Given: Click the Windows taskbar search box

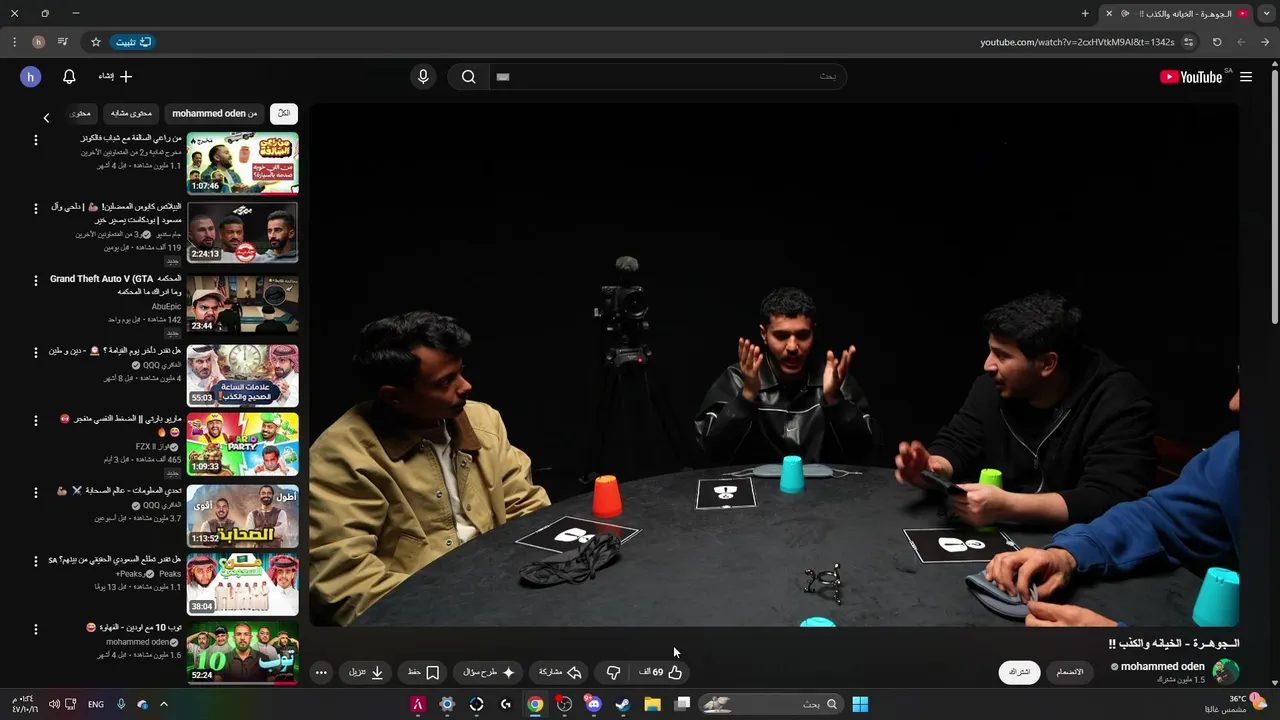Looking at the screenshot, I should pos(770,704).
